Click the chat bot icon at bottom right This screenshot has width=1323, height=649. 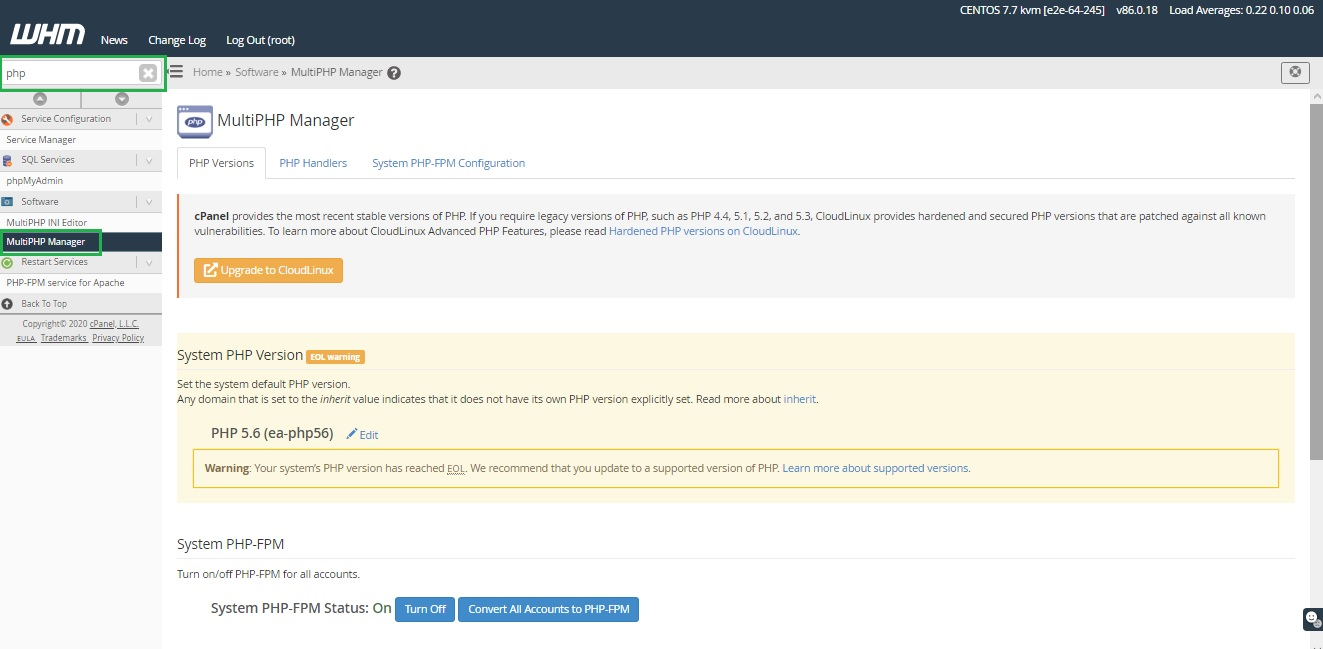point(1311,619)
